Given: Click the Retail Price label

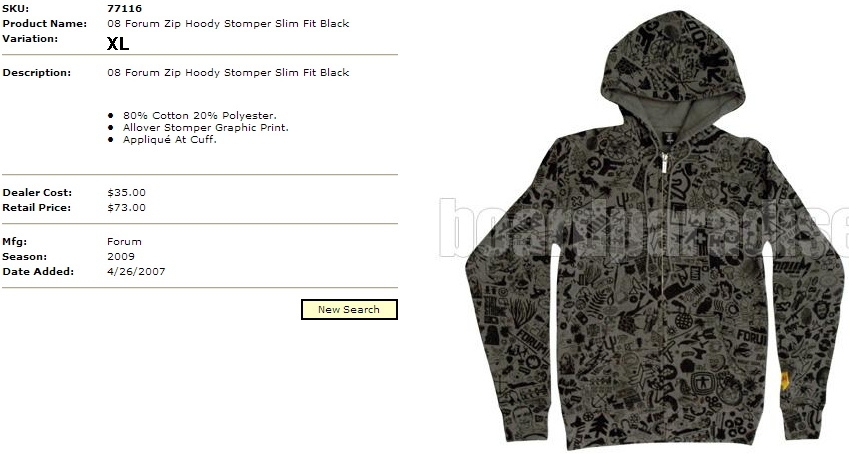Looking at the screenshot, I should point(36,207).
